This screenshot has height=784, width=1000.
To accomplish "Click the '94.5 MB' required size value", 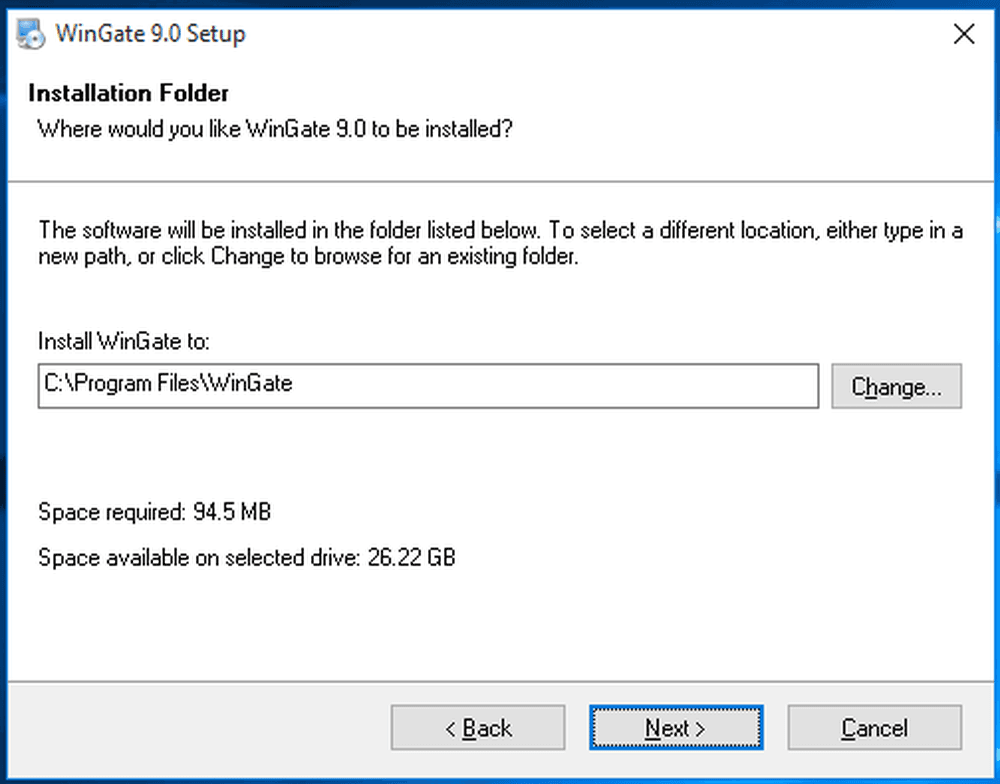I will pos(232,512).
